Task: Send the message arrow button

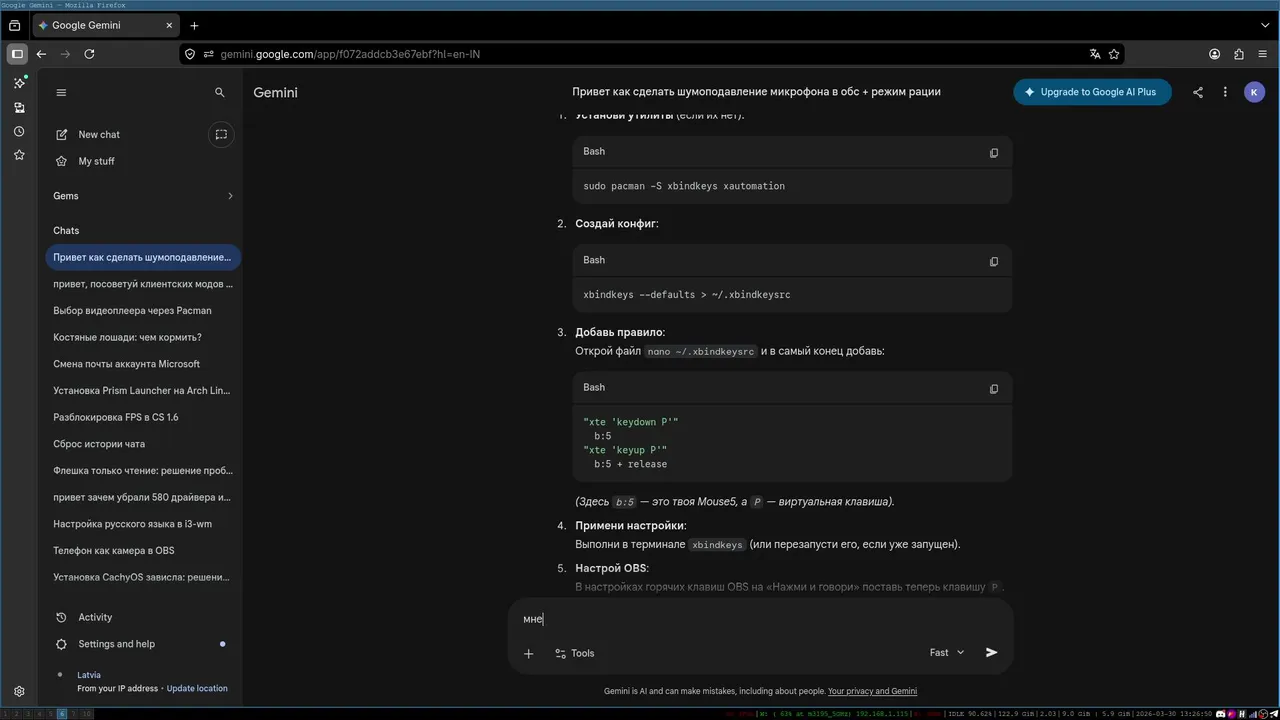Action: (x=991, y=652)
